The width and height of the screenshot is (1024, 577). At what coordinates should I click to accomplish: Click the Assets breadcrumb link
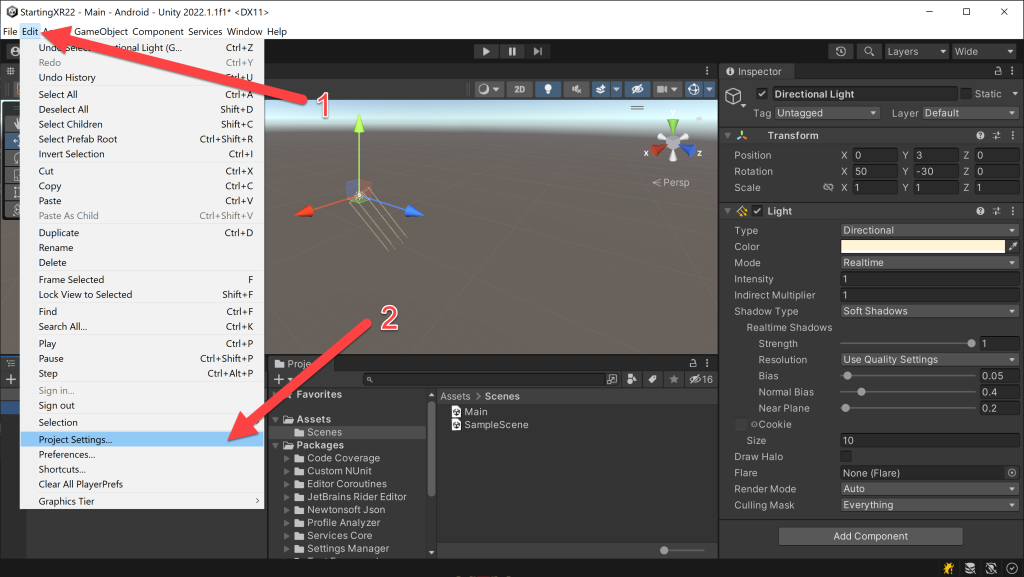click(x=455, y=396)
